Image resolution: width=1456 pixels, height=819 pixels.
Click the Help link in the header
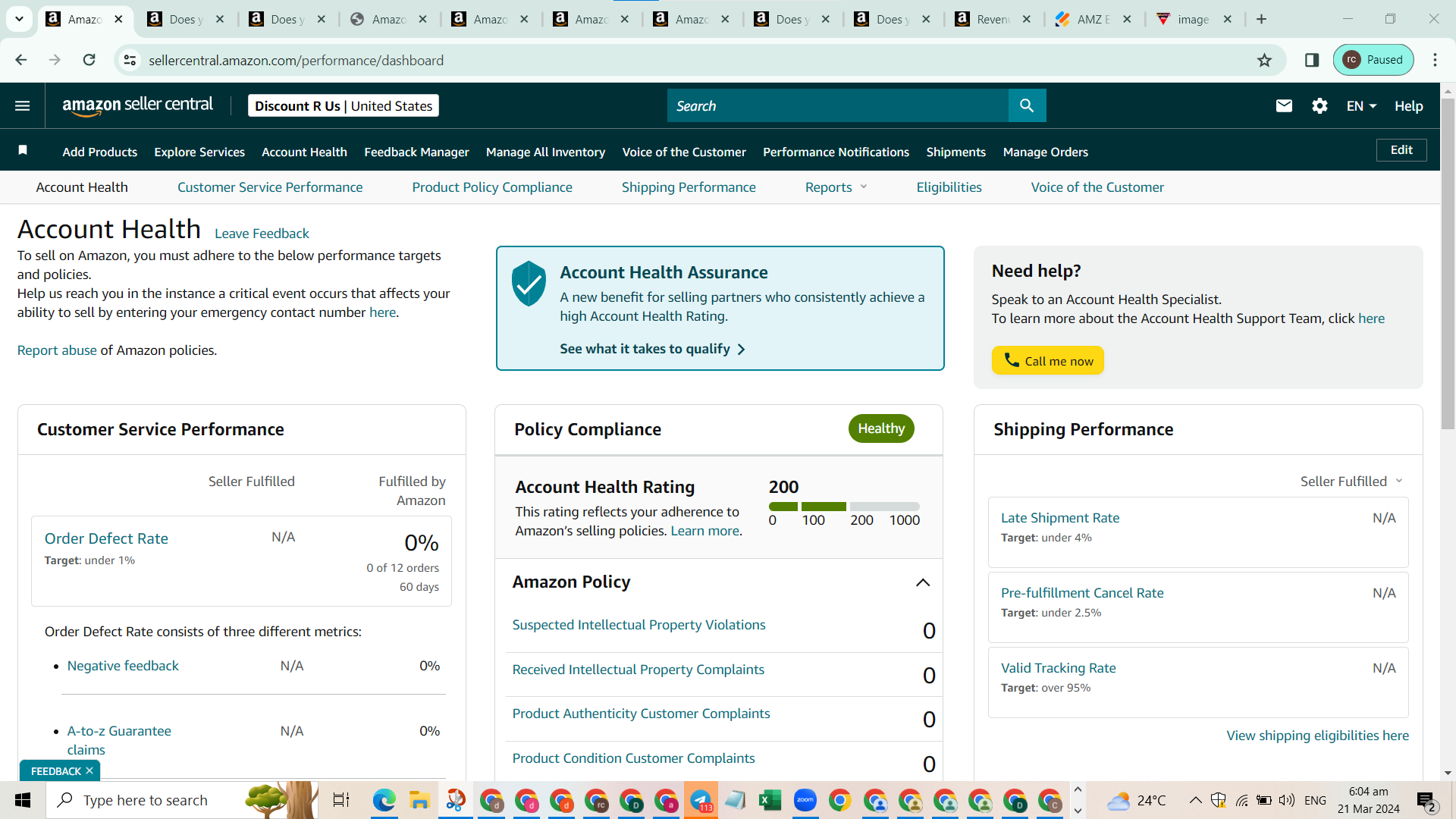click(1409, 106)
